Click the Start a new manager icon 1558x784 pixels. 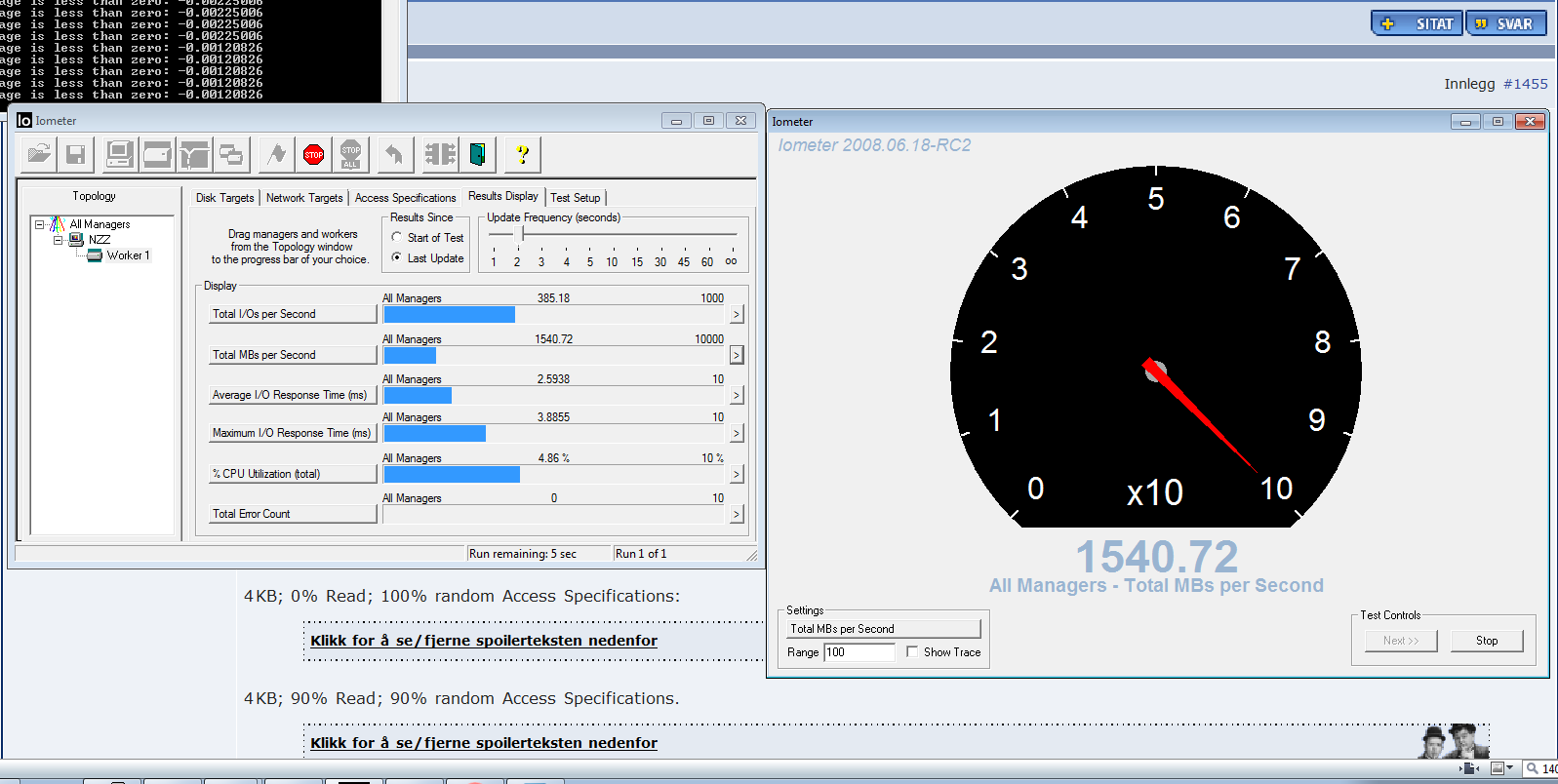coord(119,154)
